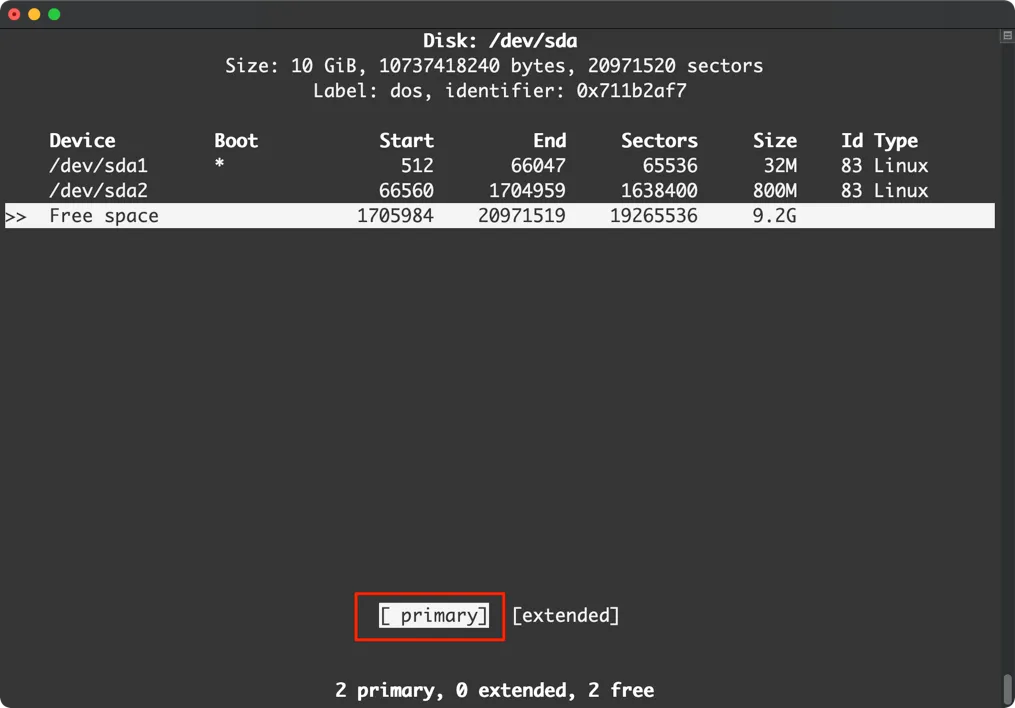Screen dimensions: 1015x708
Task: Click the Id Type column header
Action: coord(880,140)
